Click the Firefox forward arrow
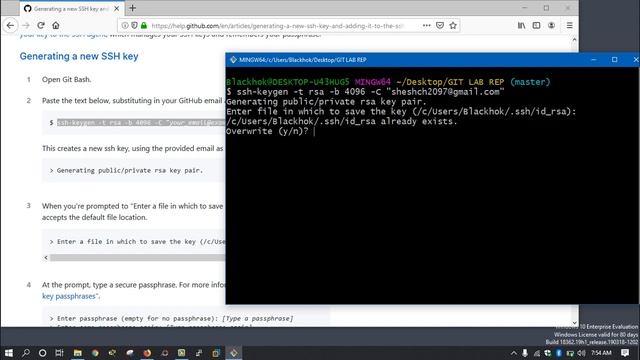 (26, 25)
